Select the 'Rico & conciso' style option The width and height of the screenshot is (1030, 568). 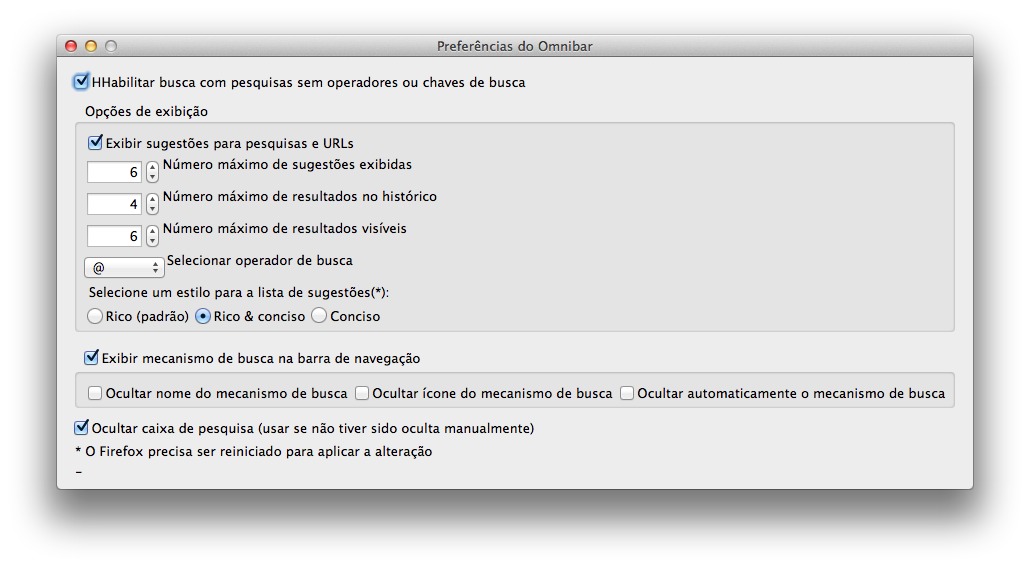(x=202, y=317)
